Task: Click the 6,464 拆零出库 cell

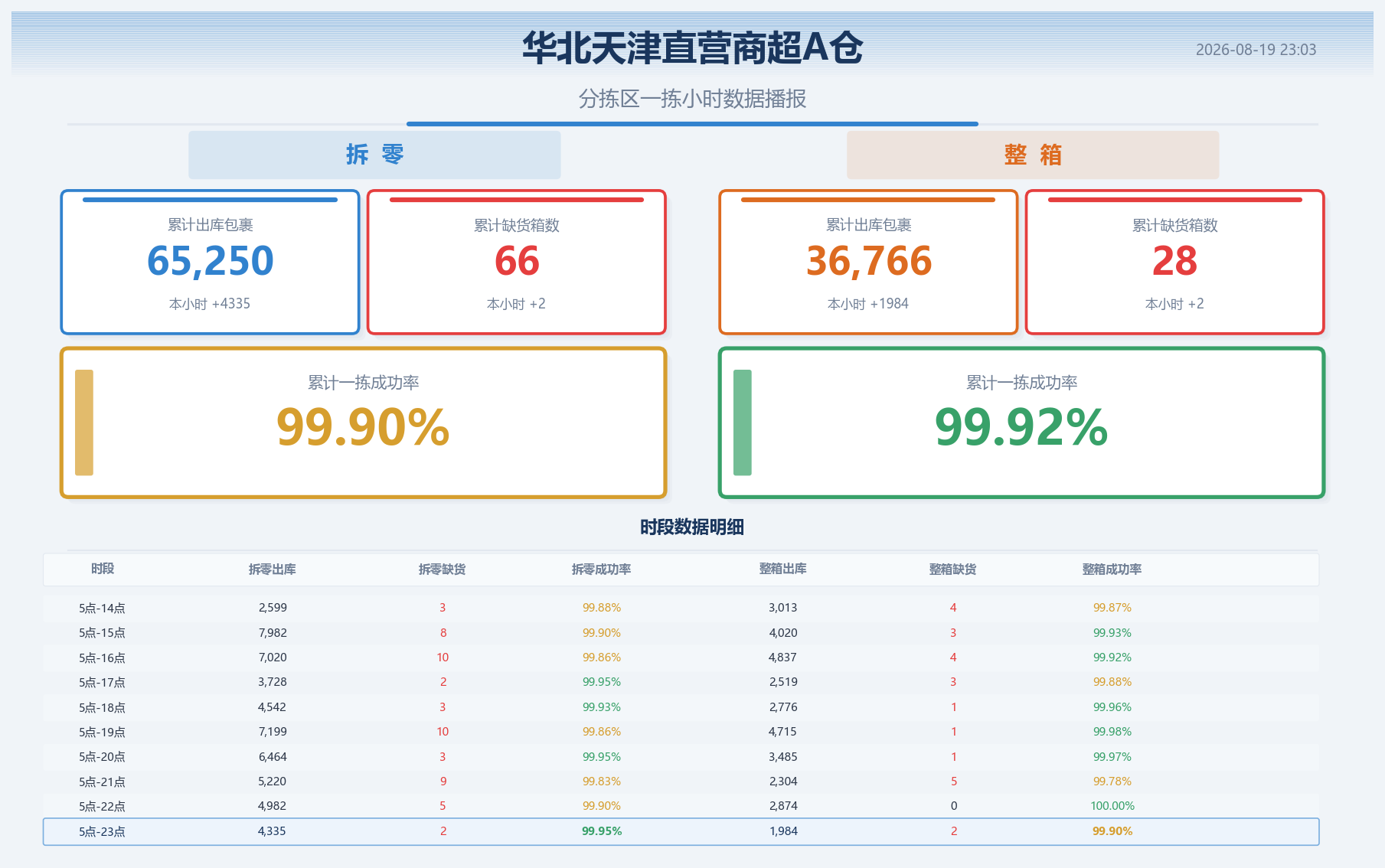Action: point(273,757)
